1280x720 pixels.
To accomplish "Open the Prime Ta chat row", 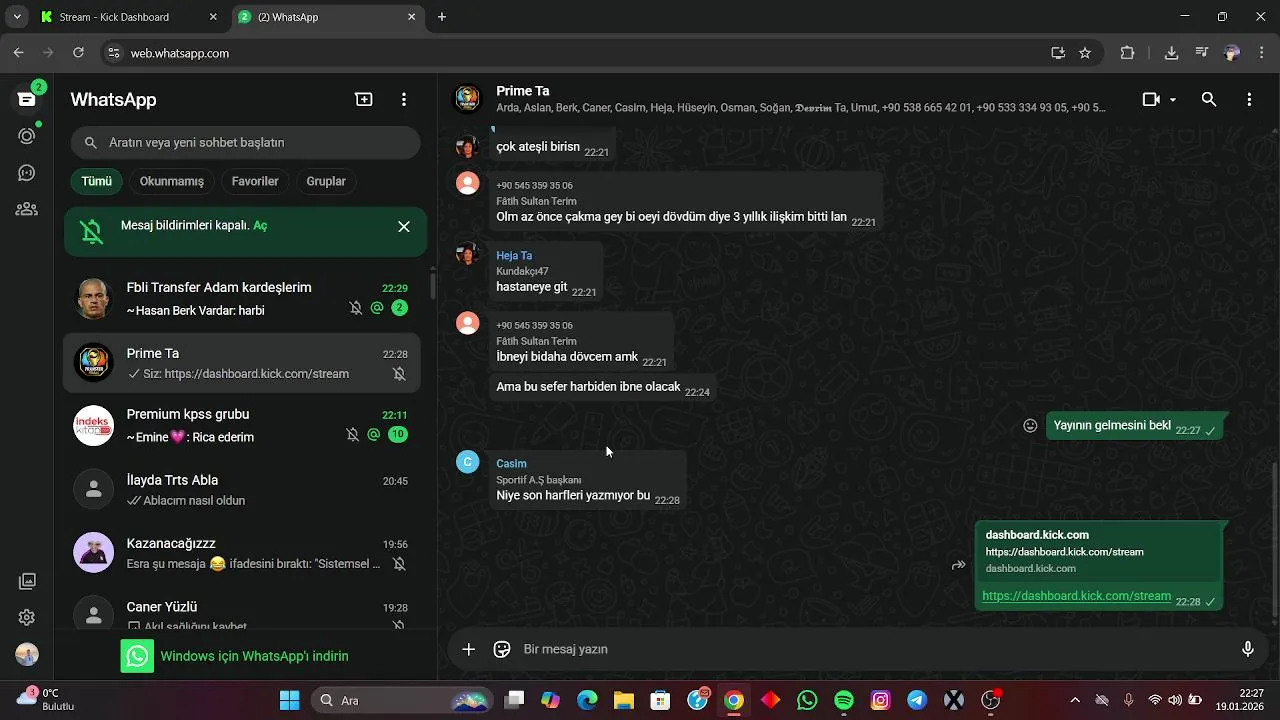I will [x=242, y=363].
